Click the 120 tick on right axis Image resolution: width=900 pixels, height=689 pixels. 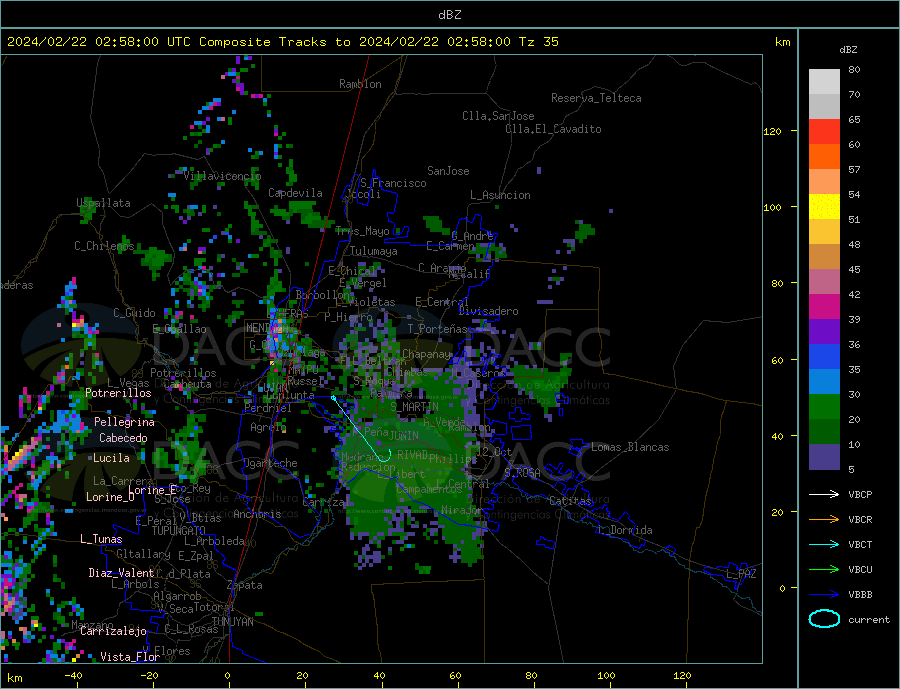[x=772, y=131]
